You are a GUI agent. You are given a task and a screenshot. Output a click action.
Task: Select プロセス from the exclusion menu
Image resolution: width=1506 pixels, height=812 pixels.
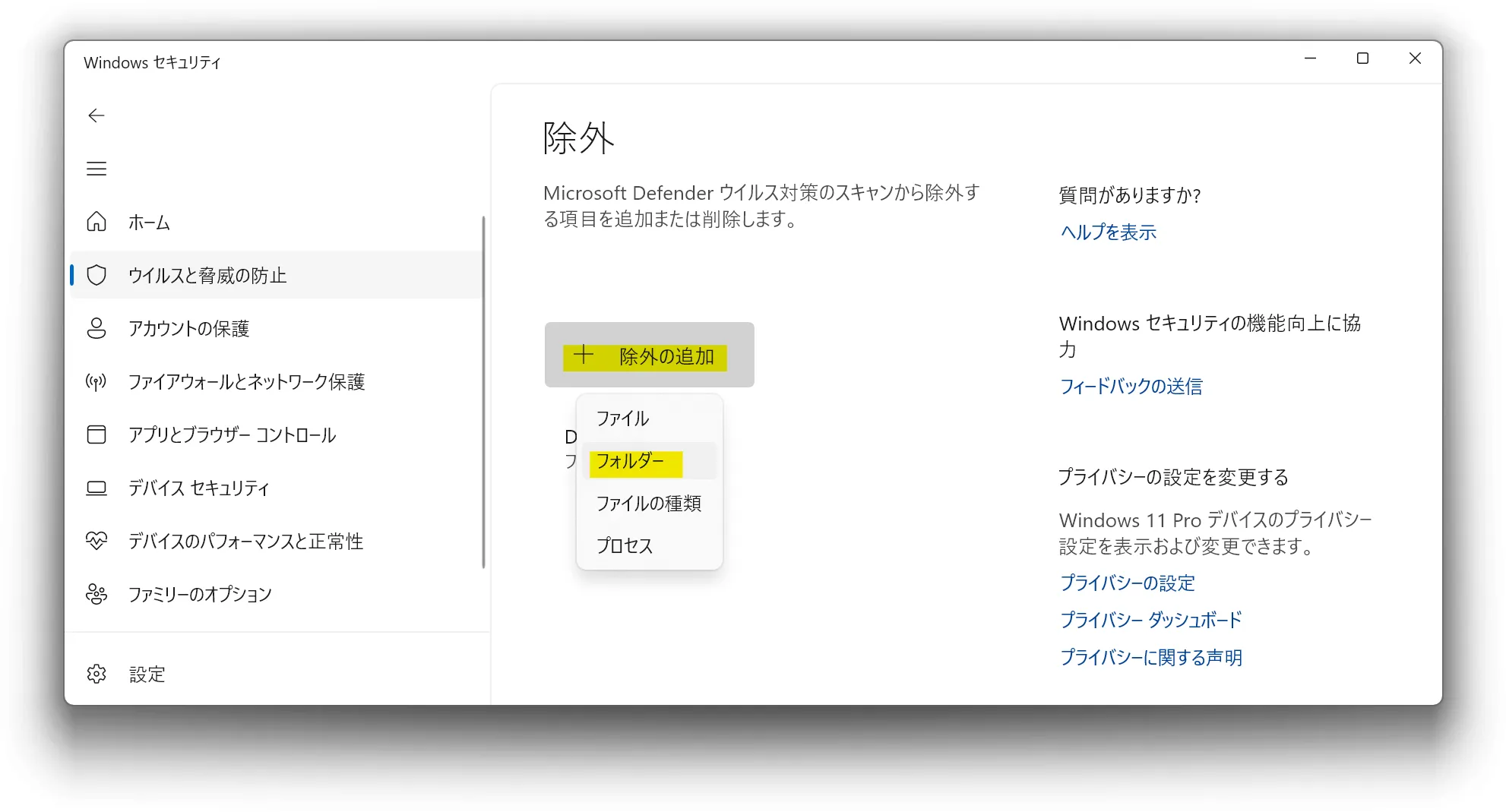[649, 546]
